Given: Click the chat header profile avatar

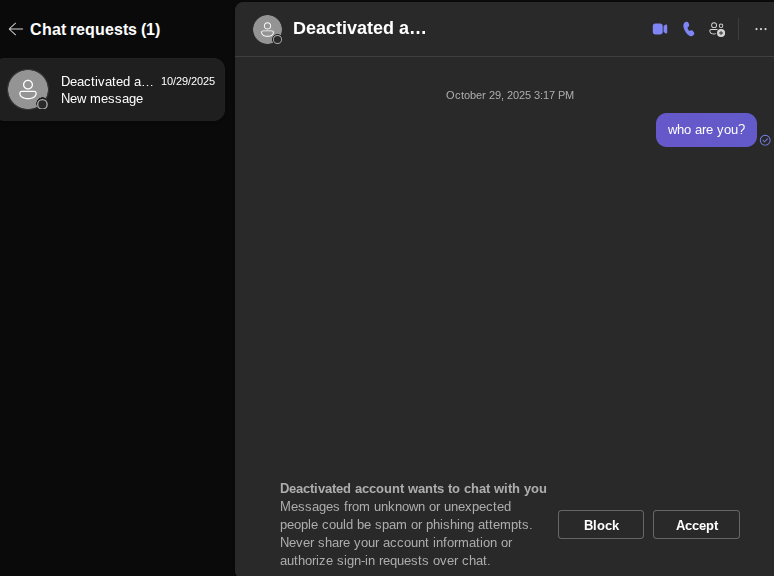Looking at the screenshot, I should [x=268, y=30].
